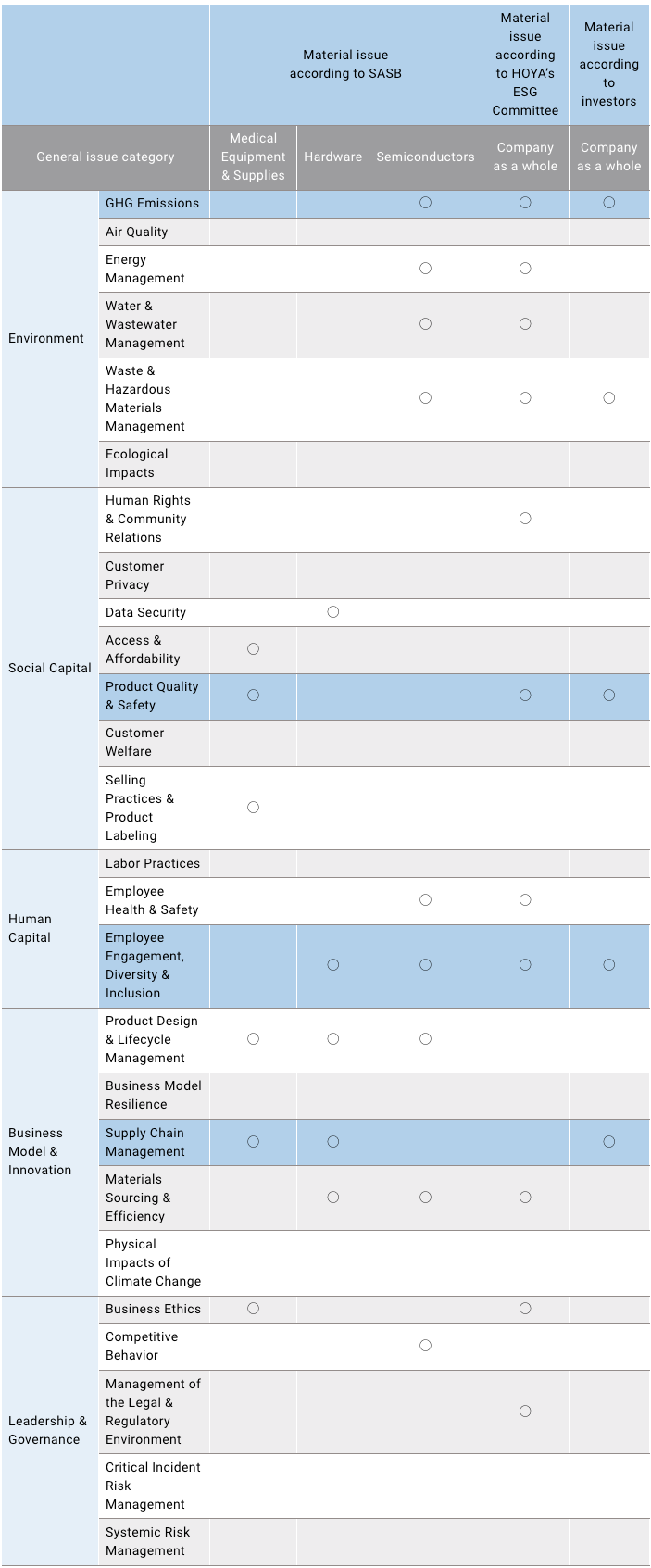Click Supply Chain Management circle under investors column

608,1142
